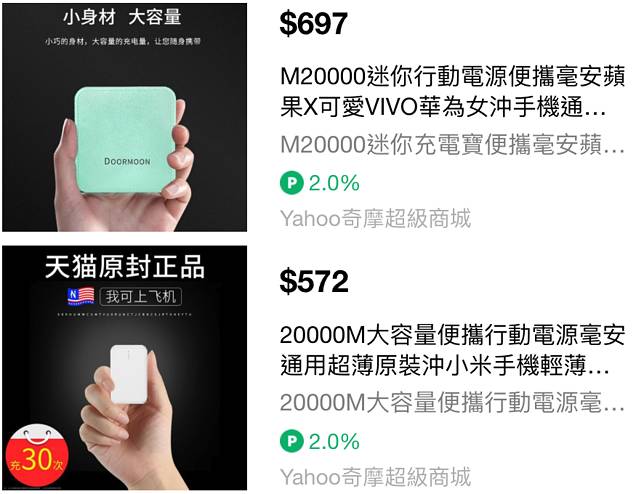Open the mint green power bank thumbnail
The image size is (644, 494).
[124, 117]
